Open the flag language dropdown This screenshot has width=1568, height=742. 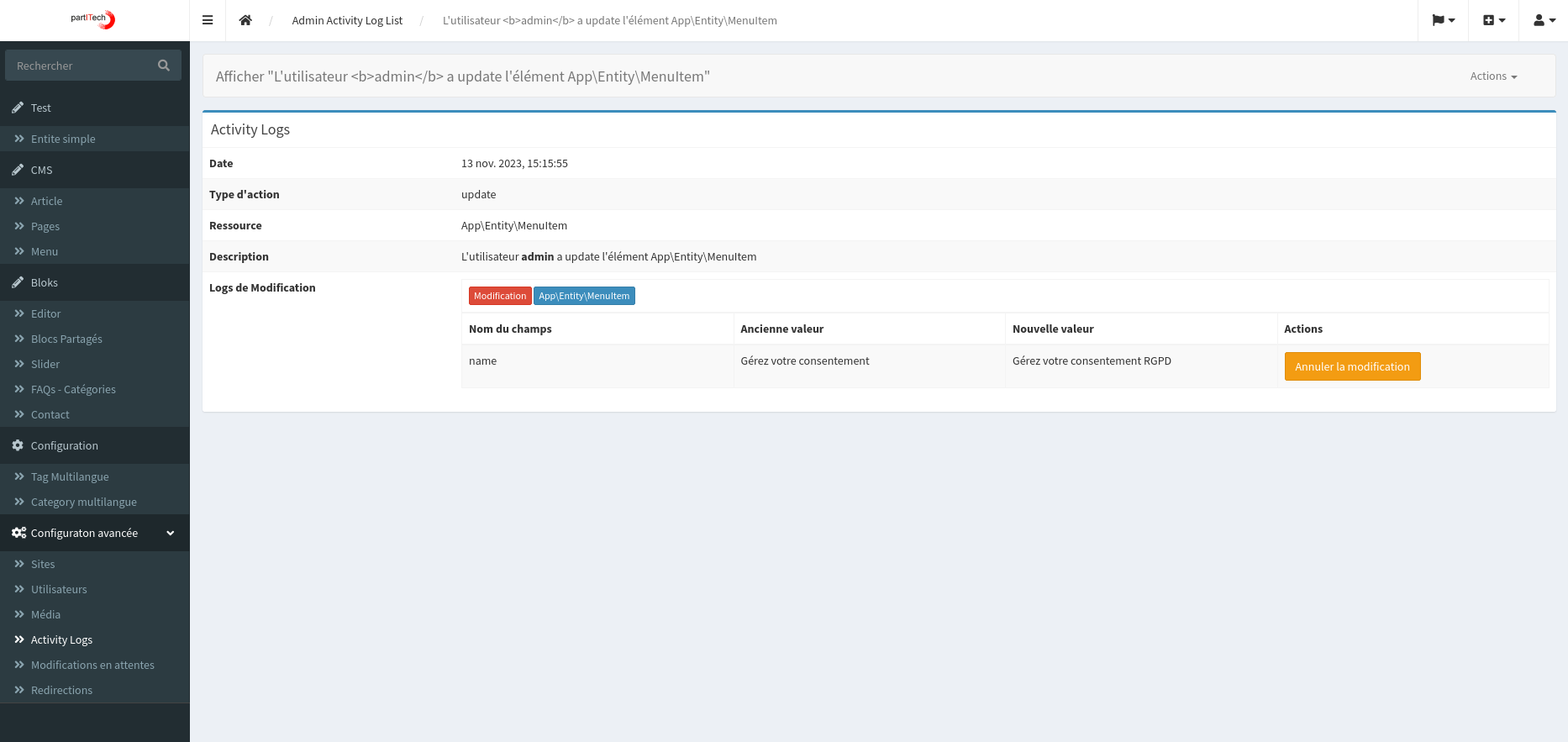pyautogui.click(x=1443, y=20)
